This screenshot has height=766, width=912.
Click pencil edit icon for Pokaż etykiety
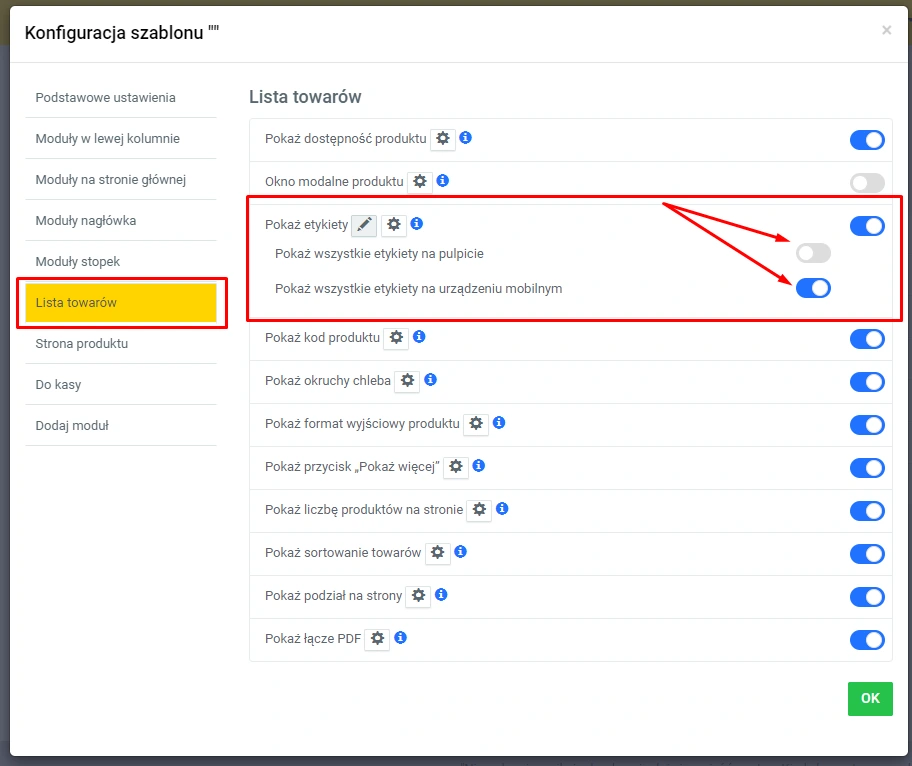(364, 225)
